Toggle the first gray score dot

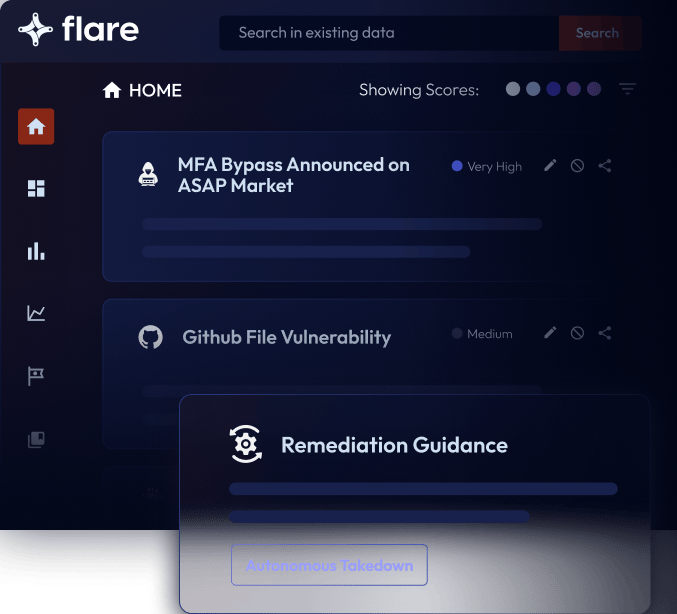[513, 89]
